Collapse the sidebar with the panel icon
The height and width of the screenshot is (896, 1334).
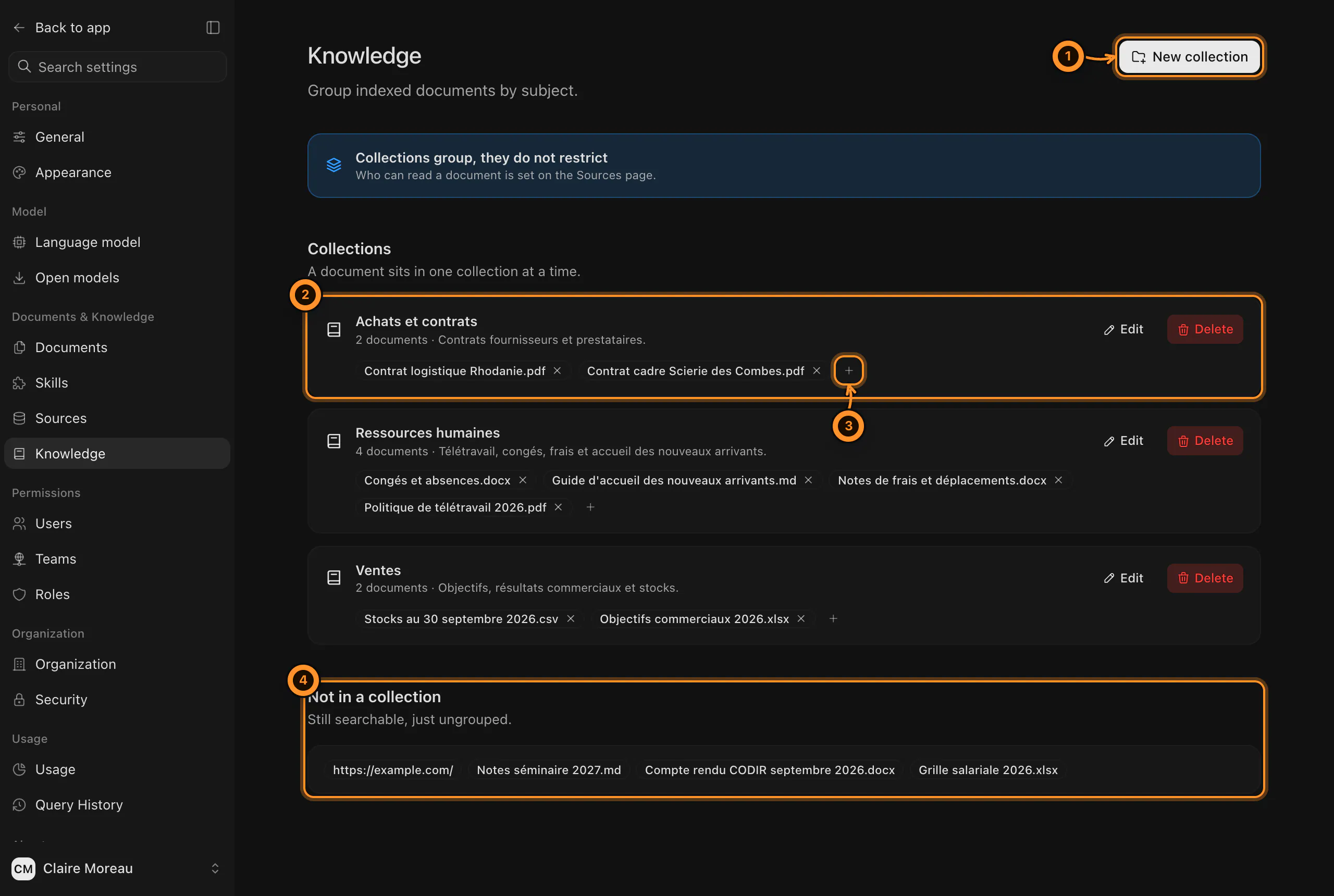(x=213, y=28)
